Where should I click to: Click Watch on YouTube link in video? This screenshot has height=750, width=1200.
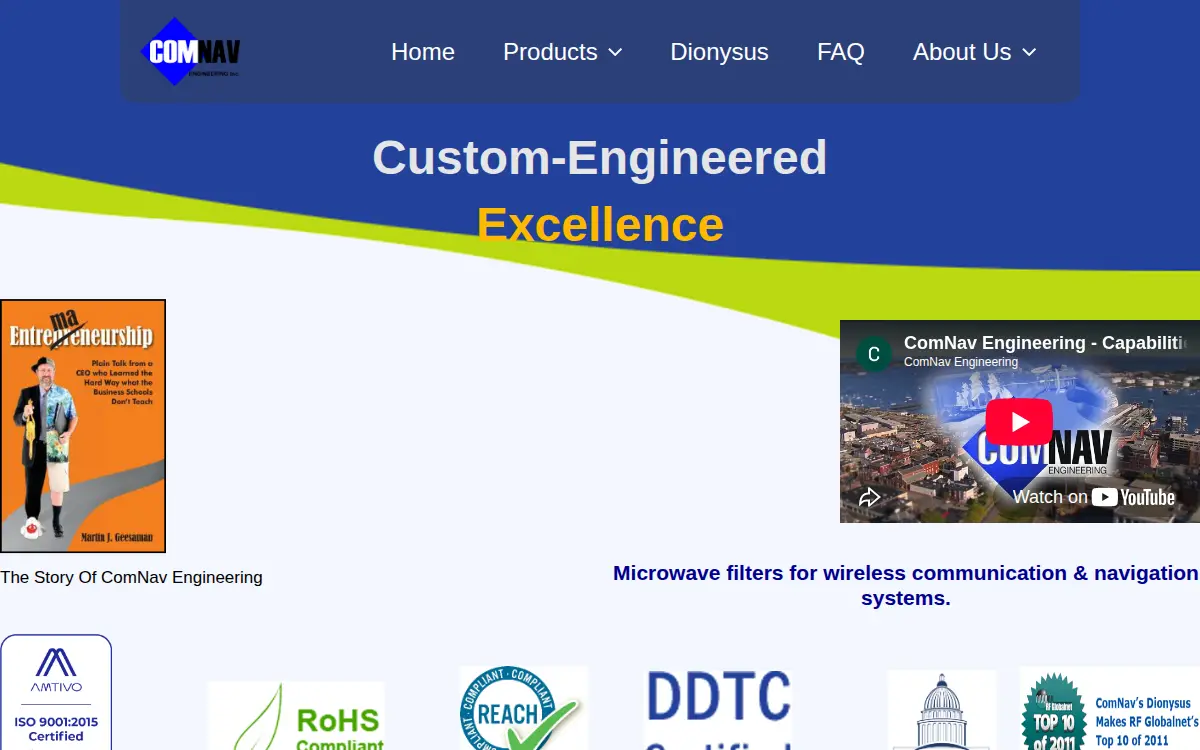click(x=1093, y=497)
